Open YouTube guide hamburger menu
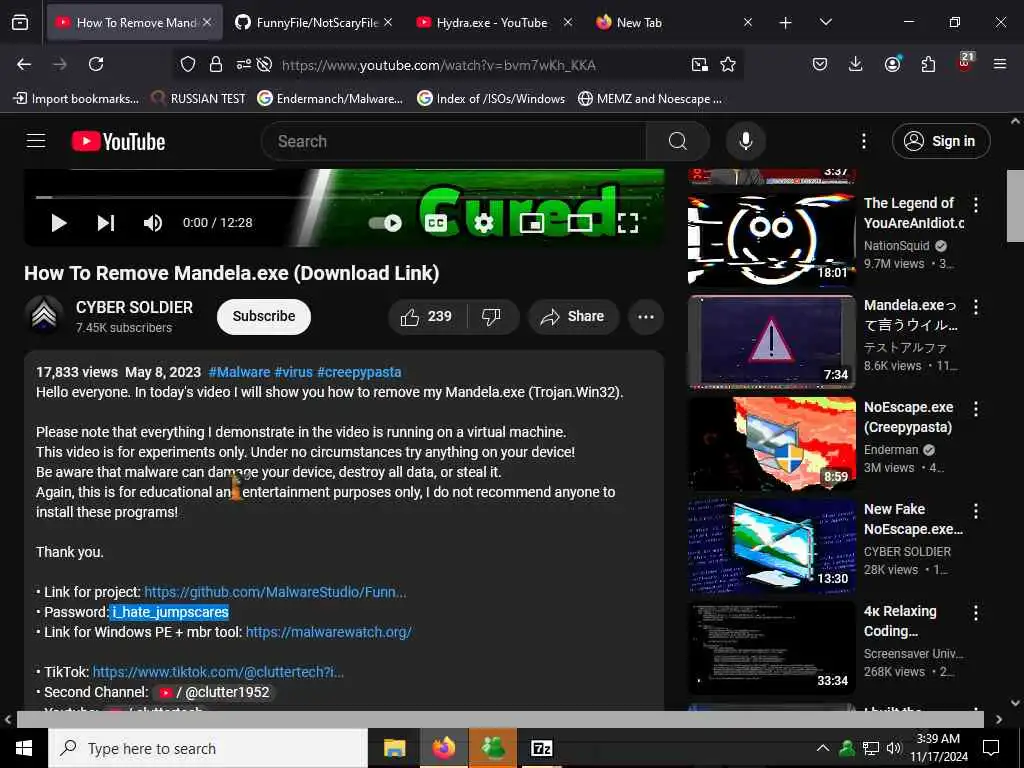1024x768 pixels. tap(36, 141)
